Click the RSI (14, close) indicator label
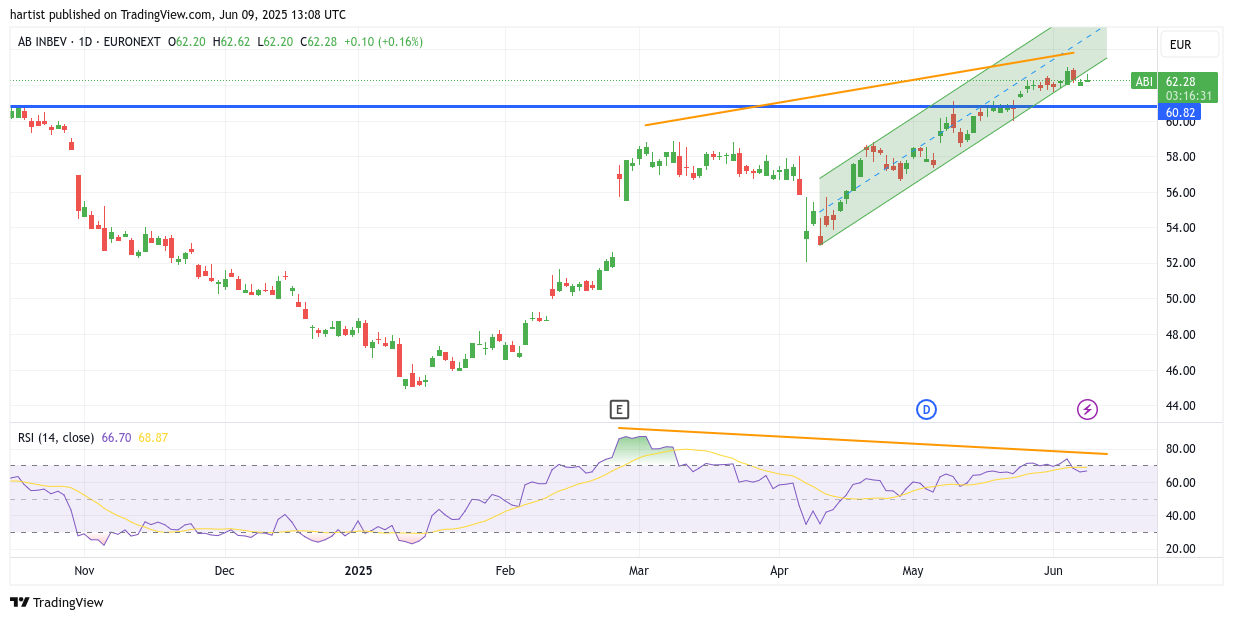Viewport: 1233px width, 620px height. (56, 438)
